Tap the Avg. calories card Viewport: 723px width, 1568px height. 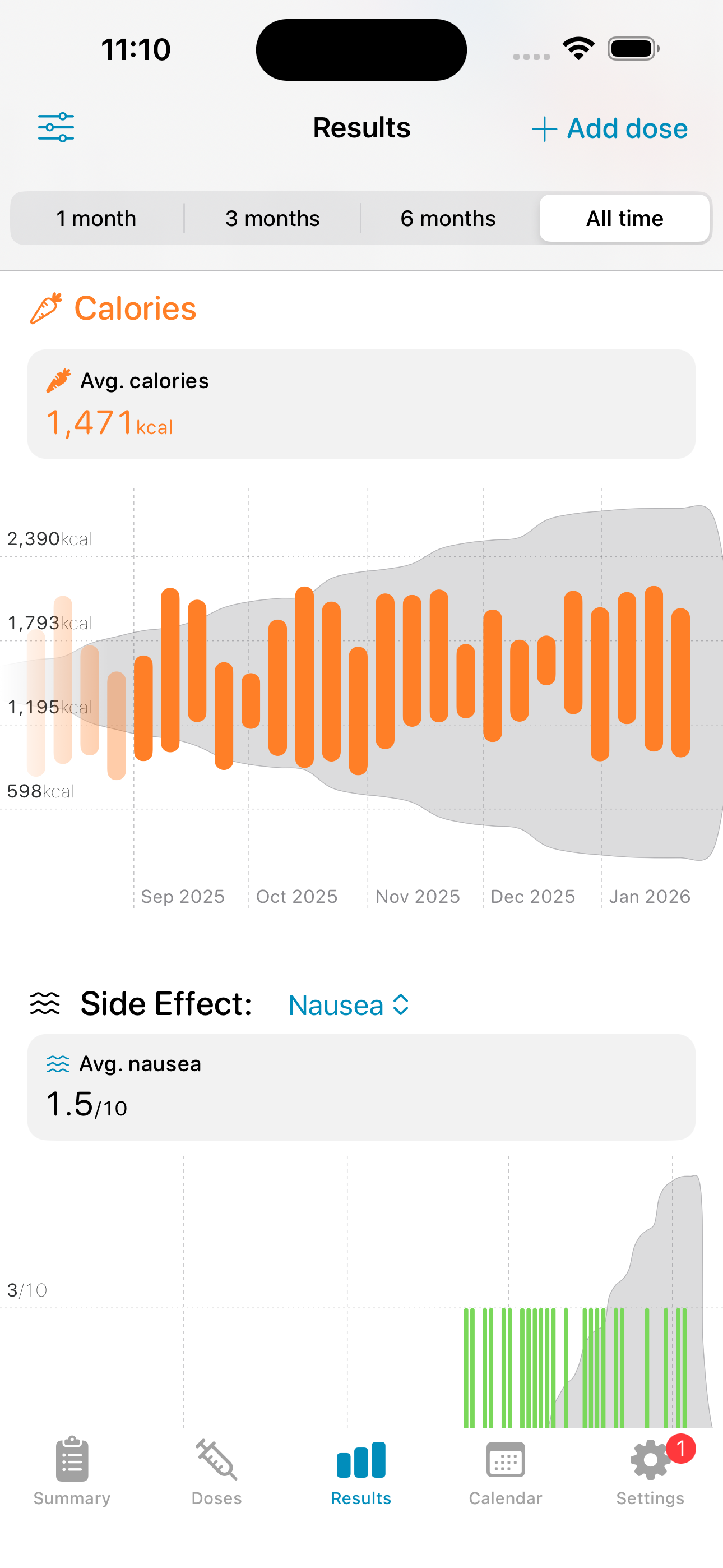361,404
